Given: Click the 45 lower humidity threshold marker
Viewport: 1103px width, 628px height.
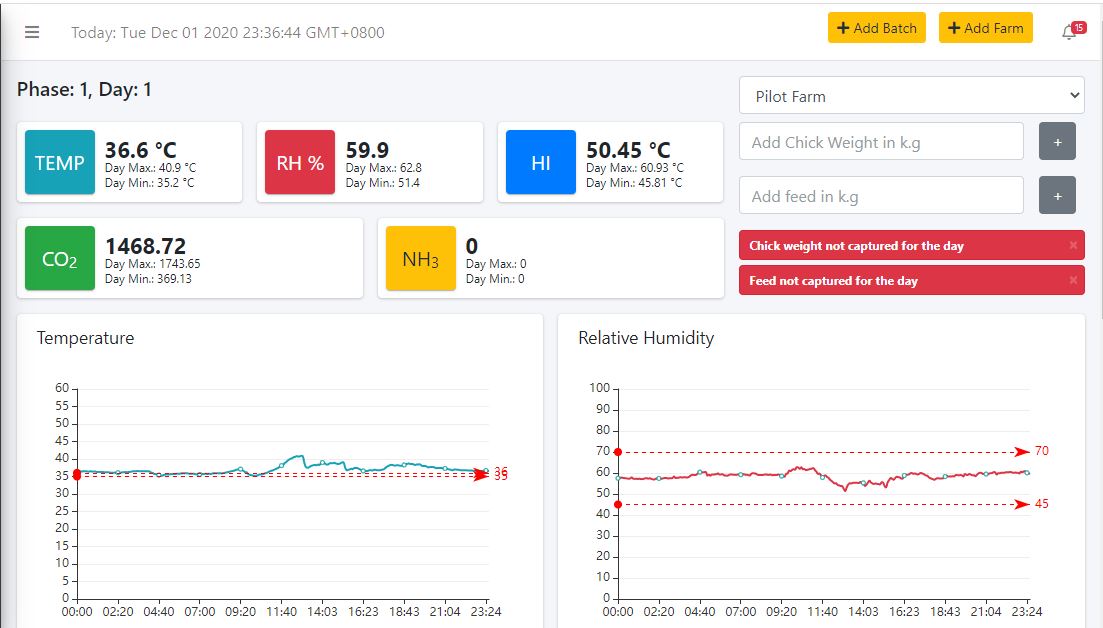Looking at the screenshot, I should (1040, 504).
